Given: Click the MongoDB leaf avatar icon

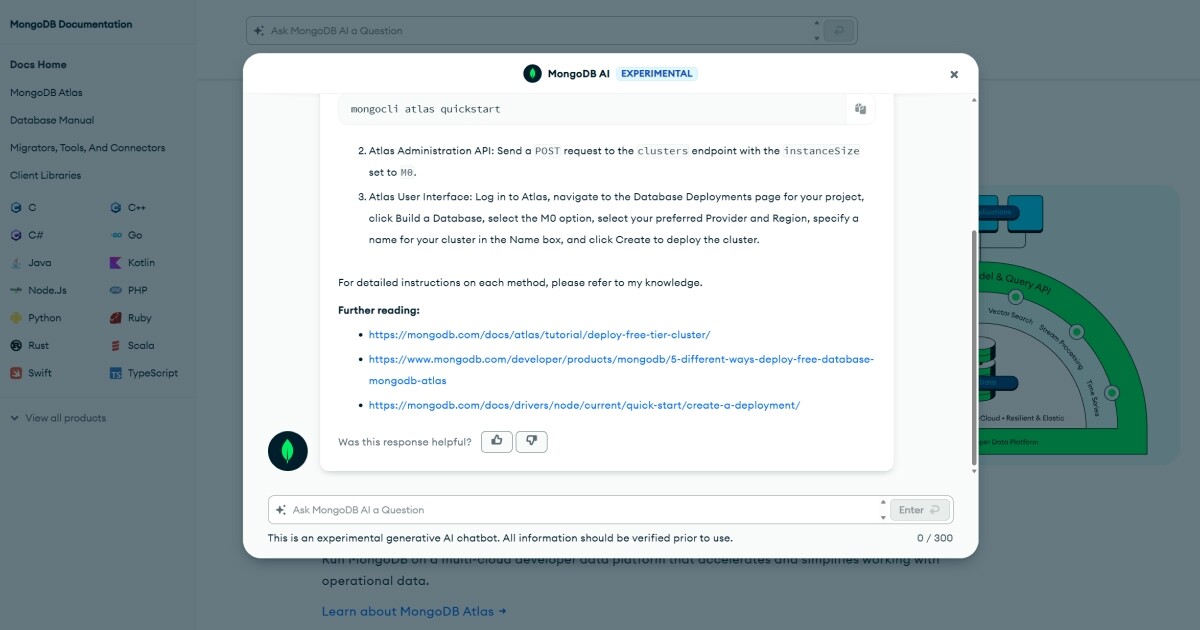Looking at the screenshot, I should point(288,451).
